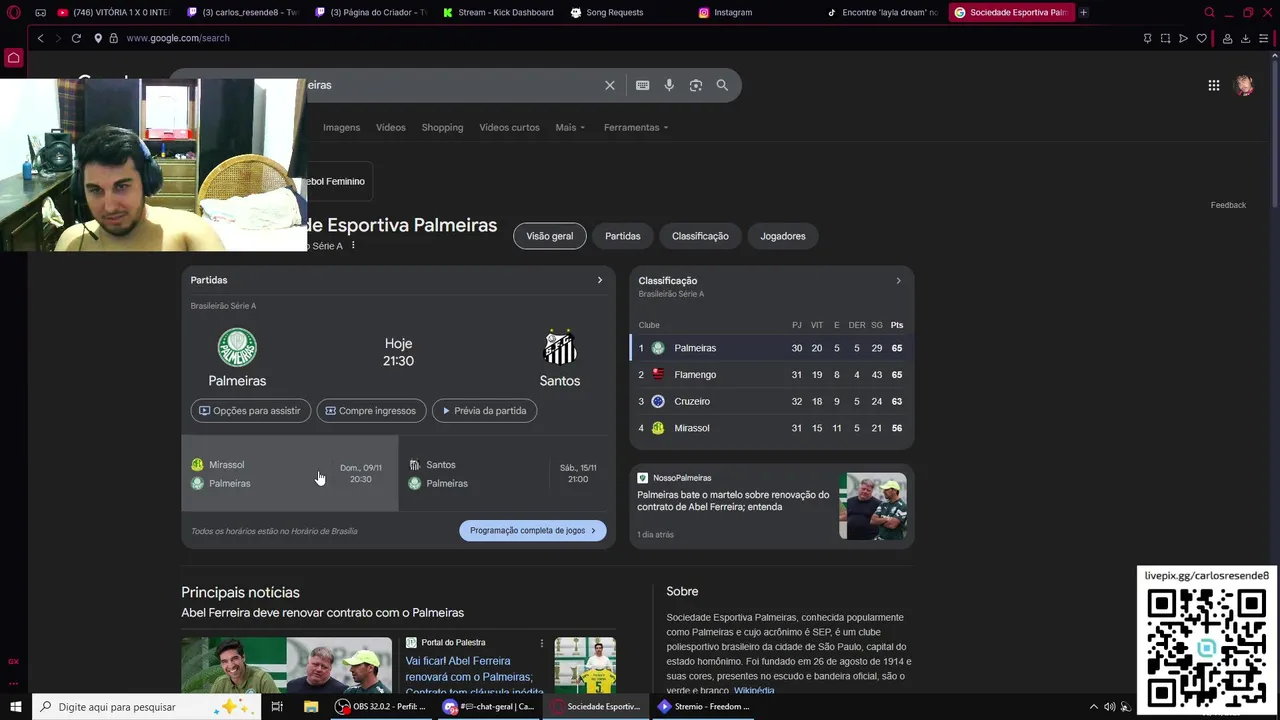1280x720 pixels.
Task: Open the on-screen keyboard input tool
Action: click(642, 85)
